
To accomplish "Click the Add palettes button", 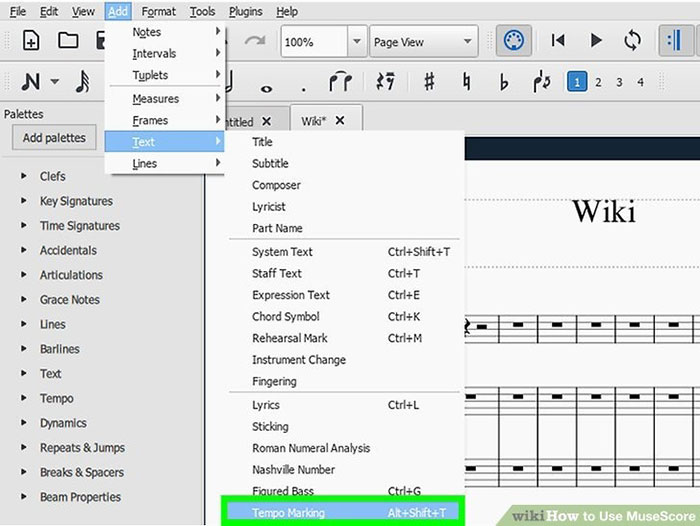I will [x=55, y=137].
